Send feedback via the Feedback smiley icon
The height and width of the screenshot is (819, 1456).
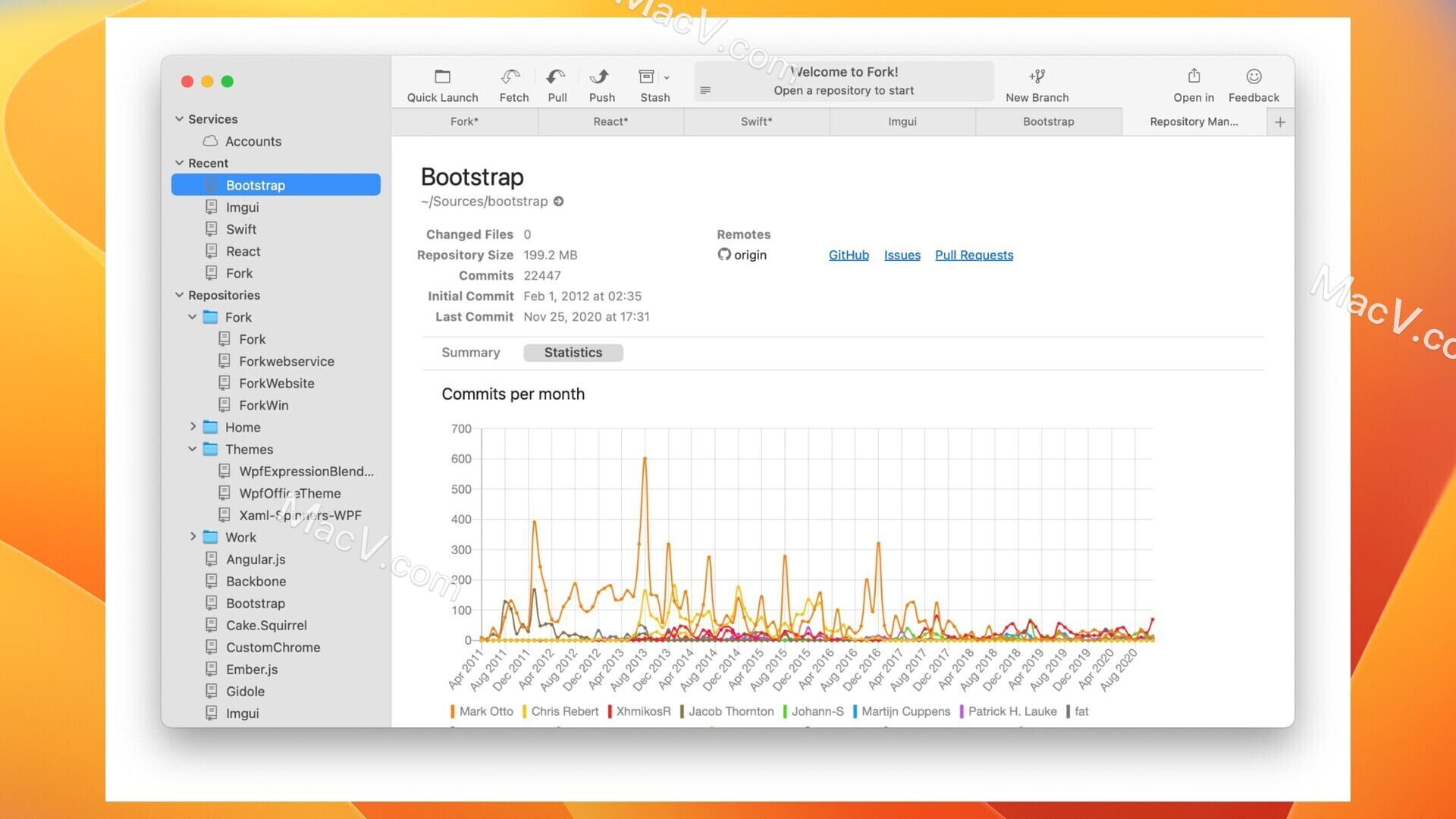point(1254,77)
